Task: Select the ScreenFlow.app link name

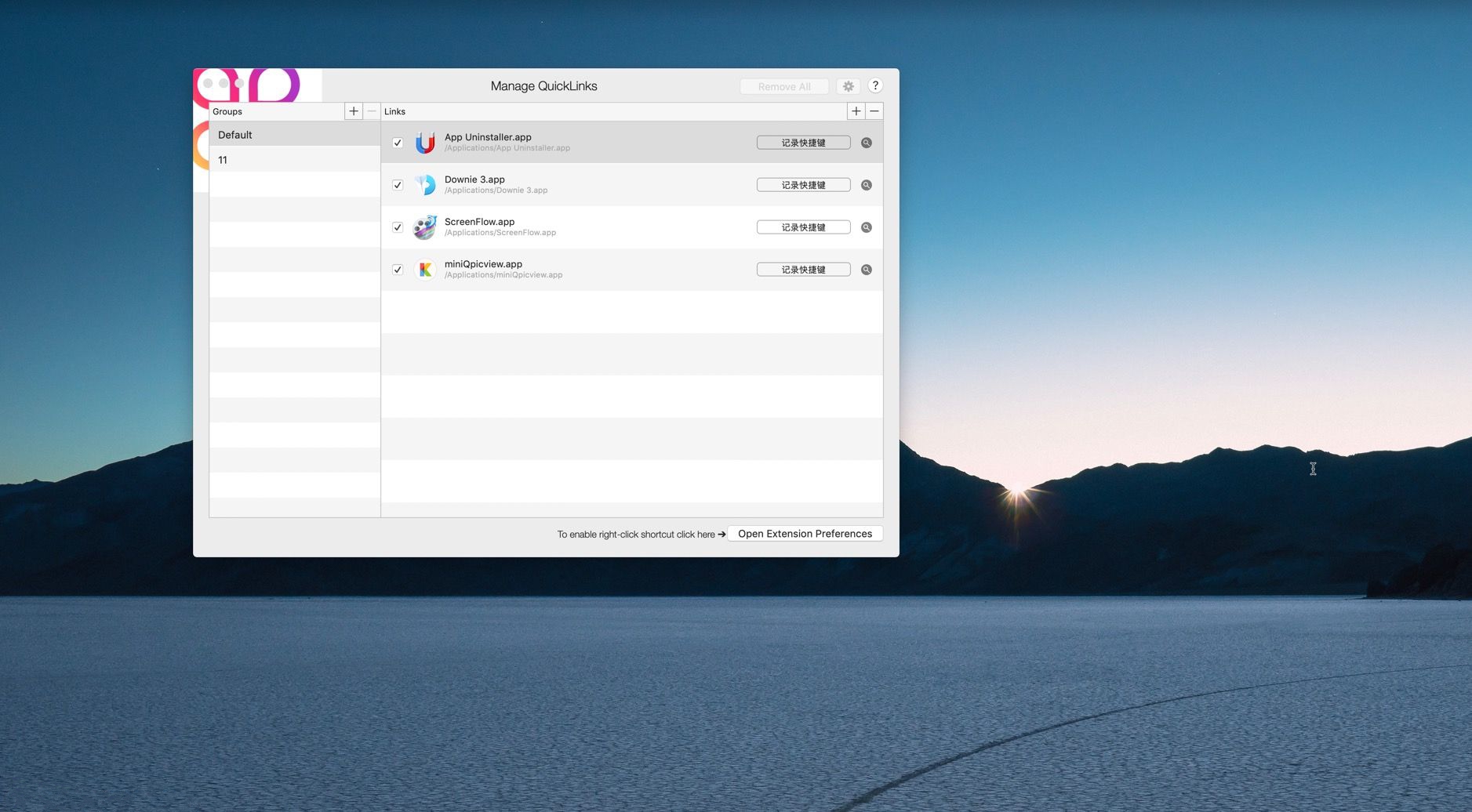Action: coord(479,222)
